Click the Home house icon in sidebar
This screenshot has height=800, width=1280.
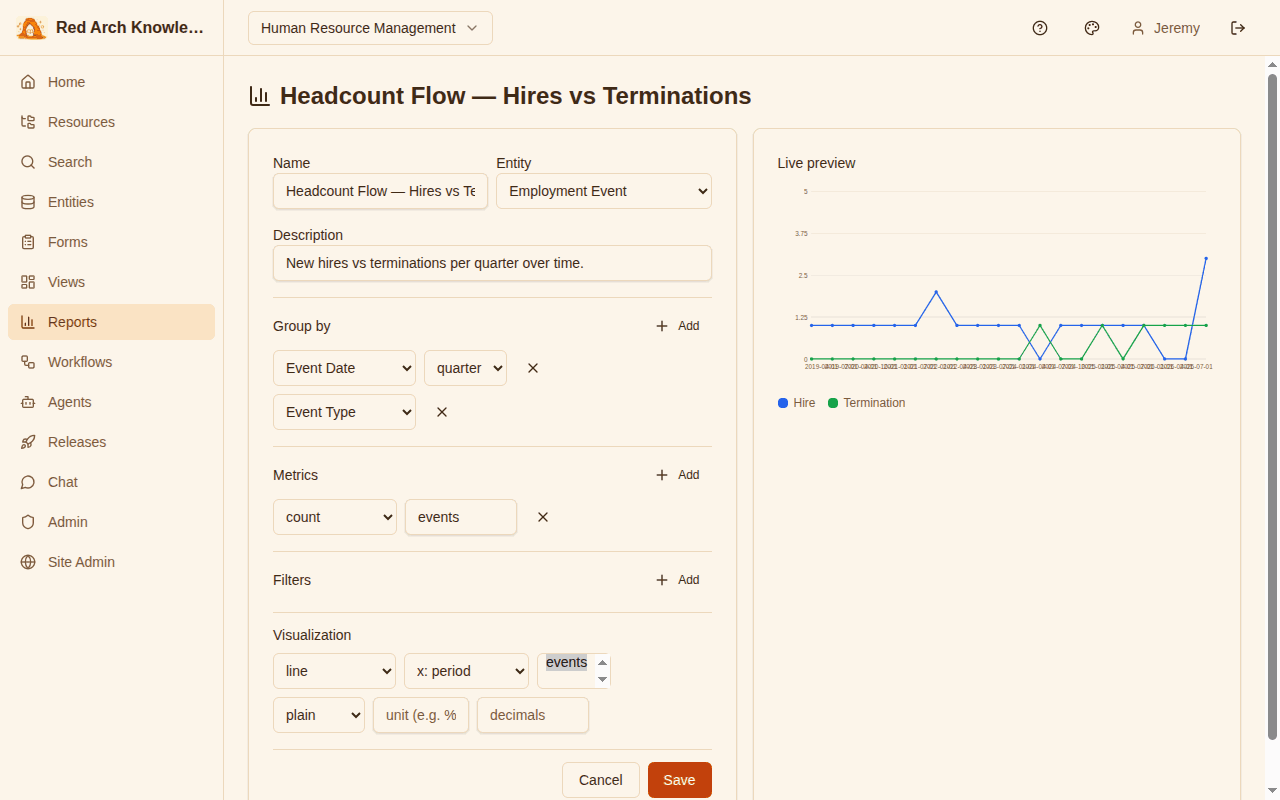[28, 82]
